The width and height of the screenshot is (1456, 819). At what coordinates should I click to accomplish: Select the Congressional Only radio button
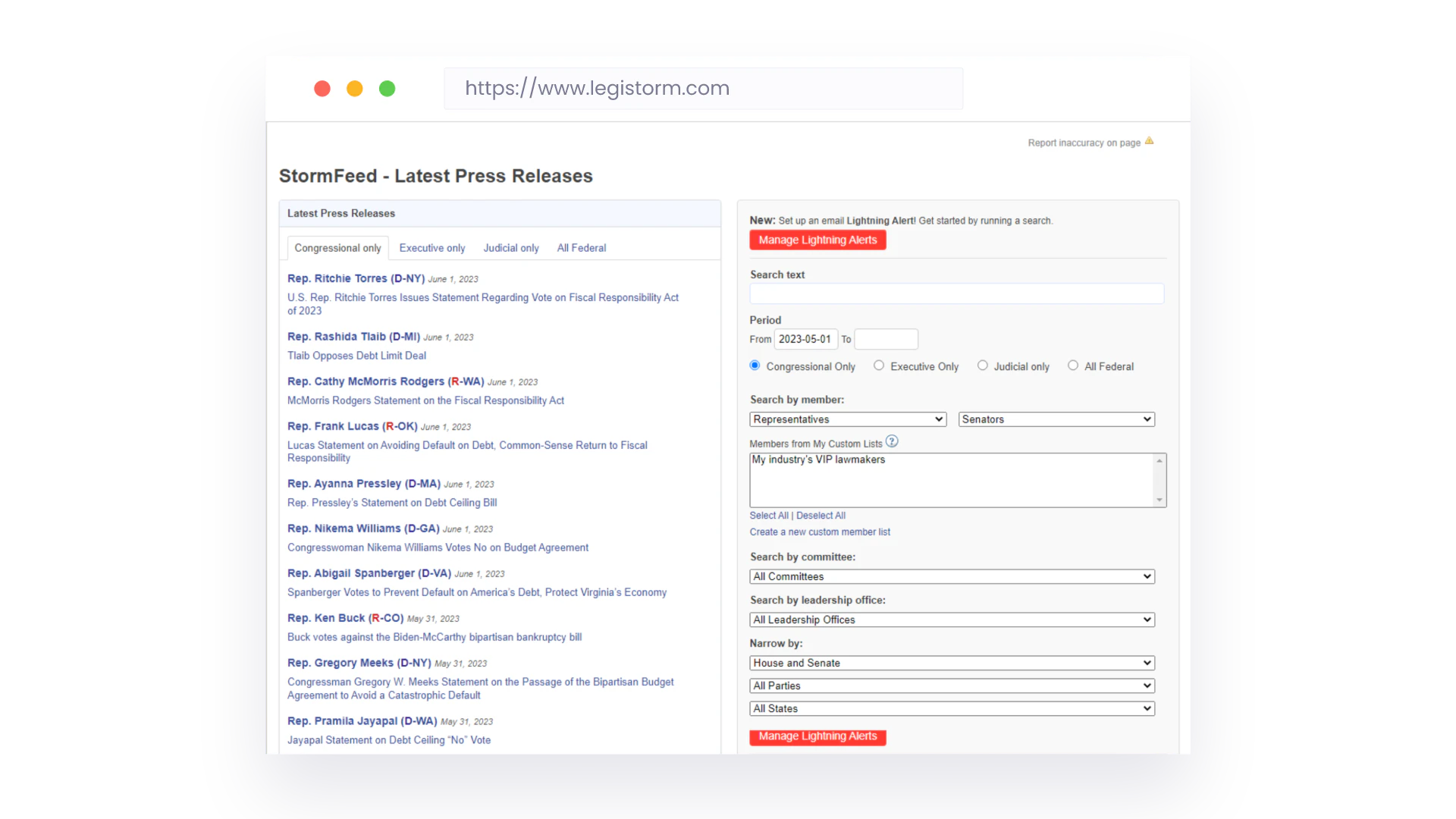coord(755,365)
